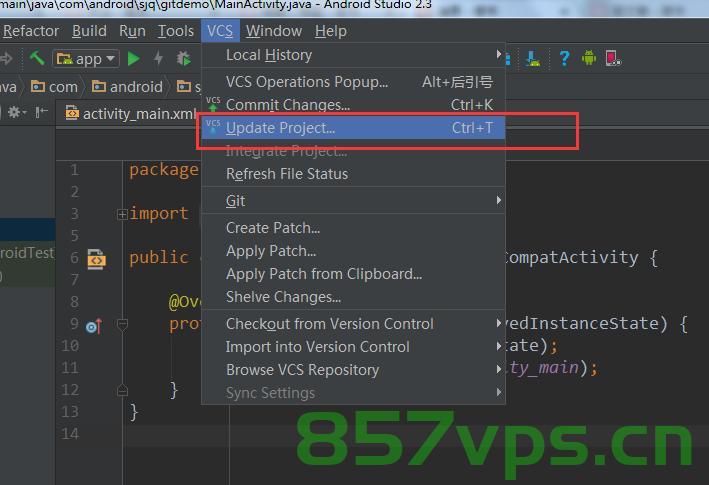Expand the folded import statements
709x485 pixels.
[x=122, y=214]
